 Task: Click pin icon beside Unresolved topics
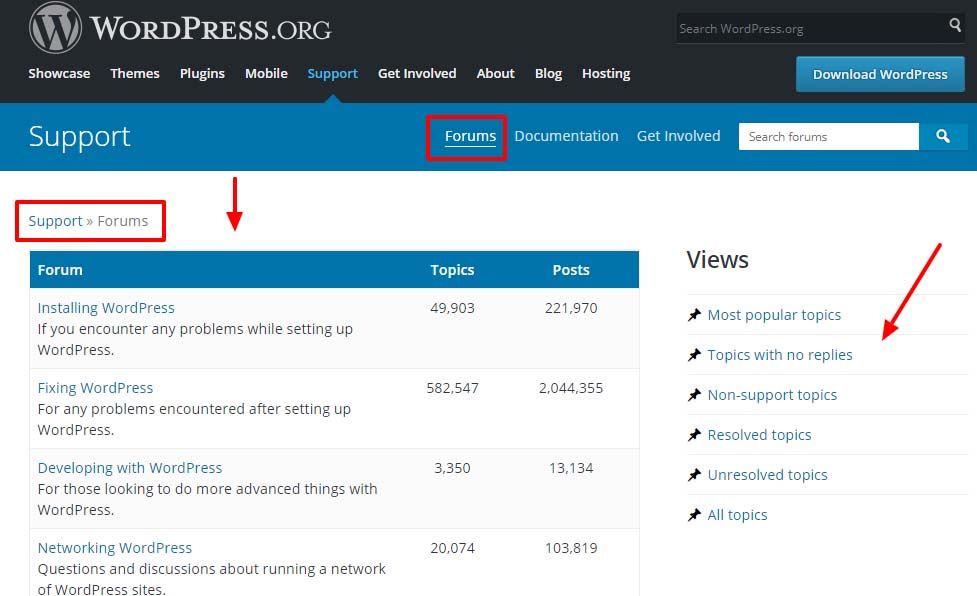point(695,475)
